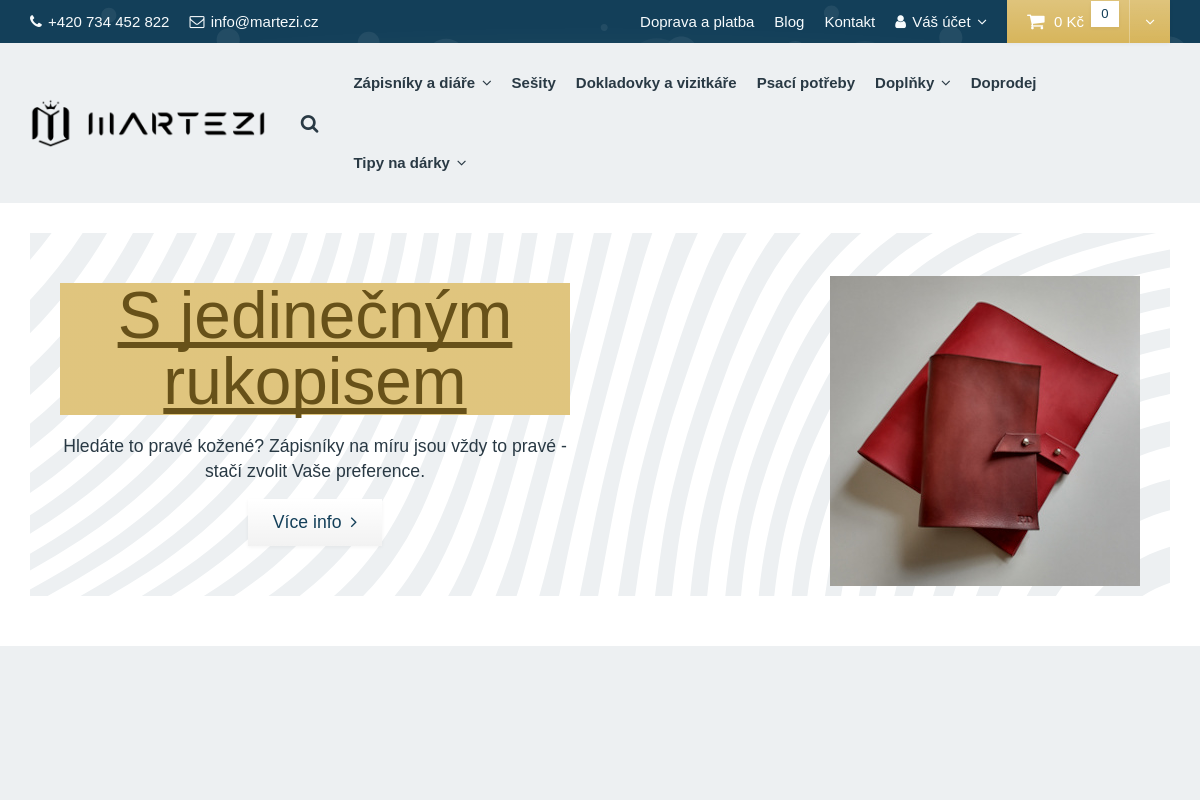This screenshot has width=1200, height=800.
Task: Click the red leather notebook image
Action: pyautogui.click(x=984, y=431)
